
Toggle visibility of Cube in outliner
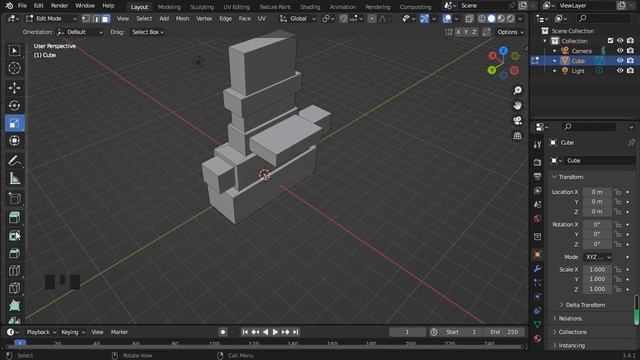[x=620, y=60]
